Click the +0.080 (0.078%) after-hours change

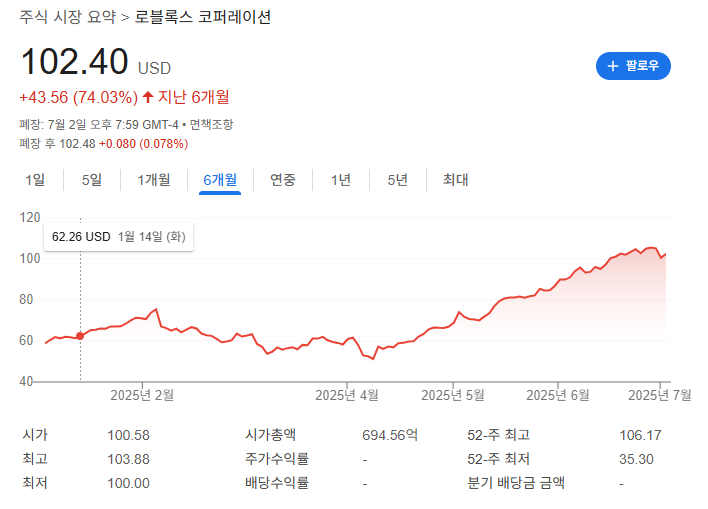pyautogui.click(x=144, y=144)
